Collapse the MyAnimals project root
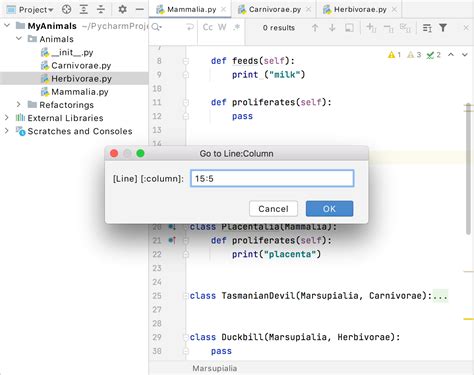This screenshot has height=375, width=474. [7, 25]
